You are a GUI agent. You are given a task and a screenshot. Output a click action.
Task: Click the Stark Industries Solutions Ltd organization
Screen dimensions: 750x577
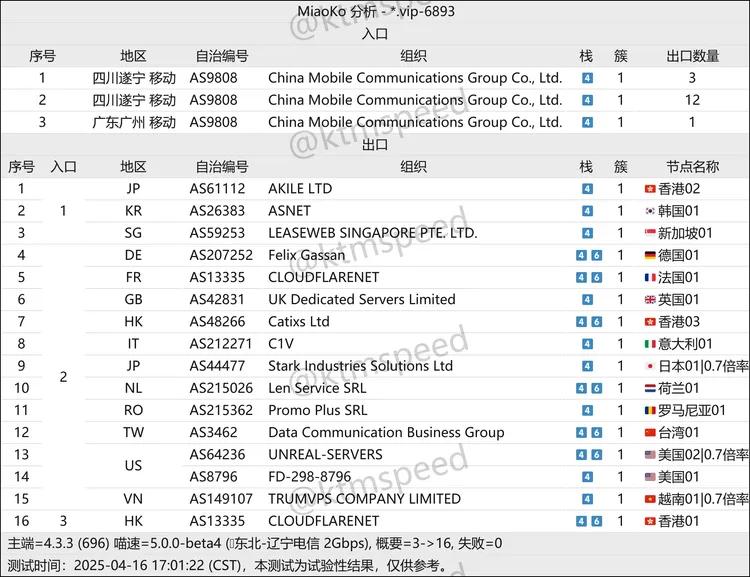[360, 366]
